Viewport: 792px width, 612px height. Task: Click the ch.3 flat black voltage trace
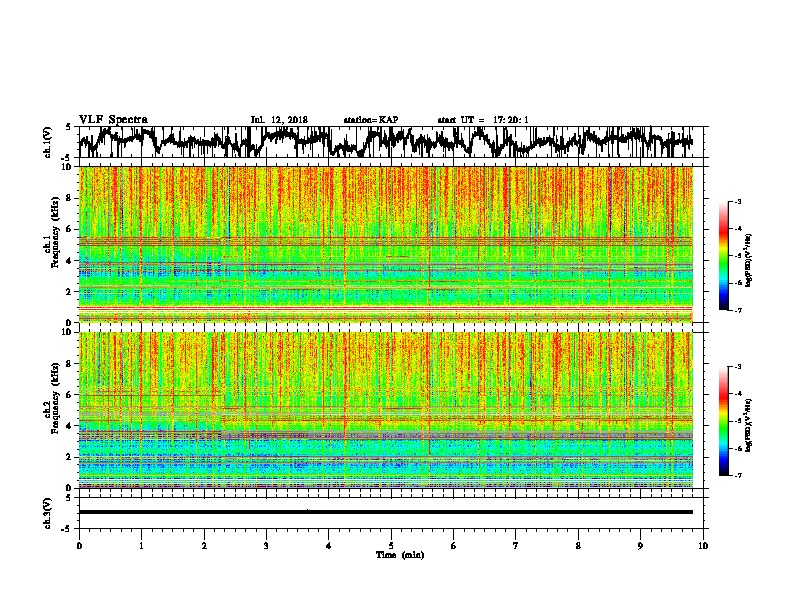point(386,512)
